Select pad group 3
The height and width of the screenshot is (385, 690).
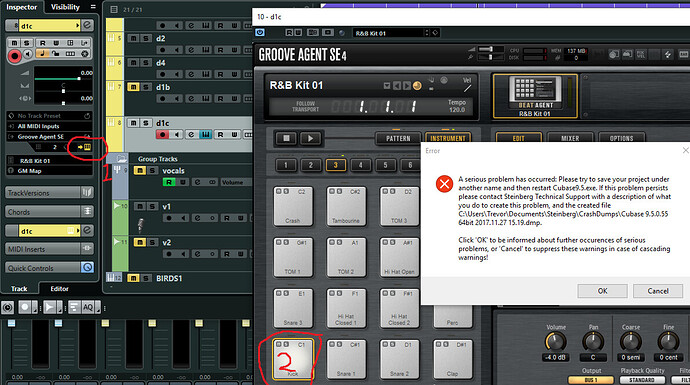coord(335,165)
